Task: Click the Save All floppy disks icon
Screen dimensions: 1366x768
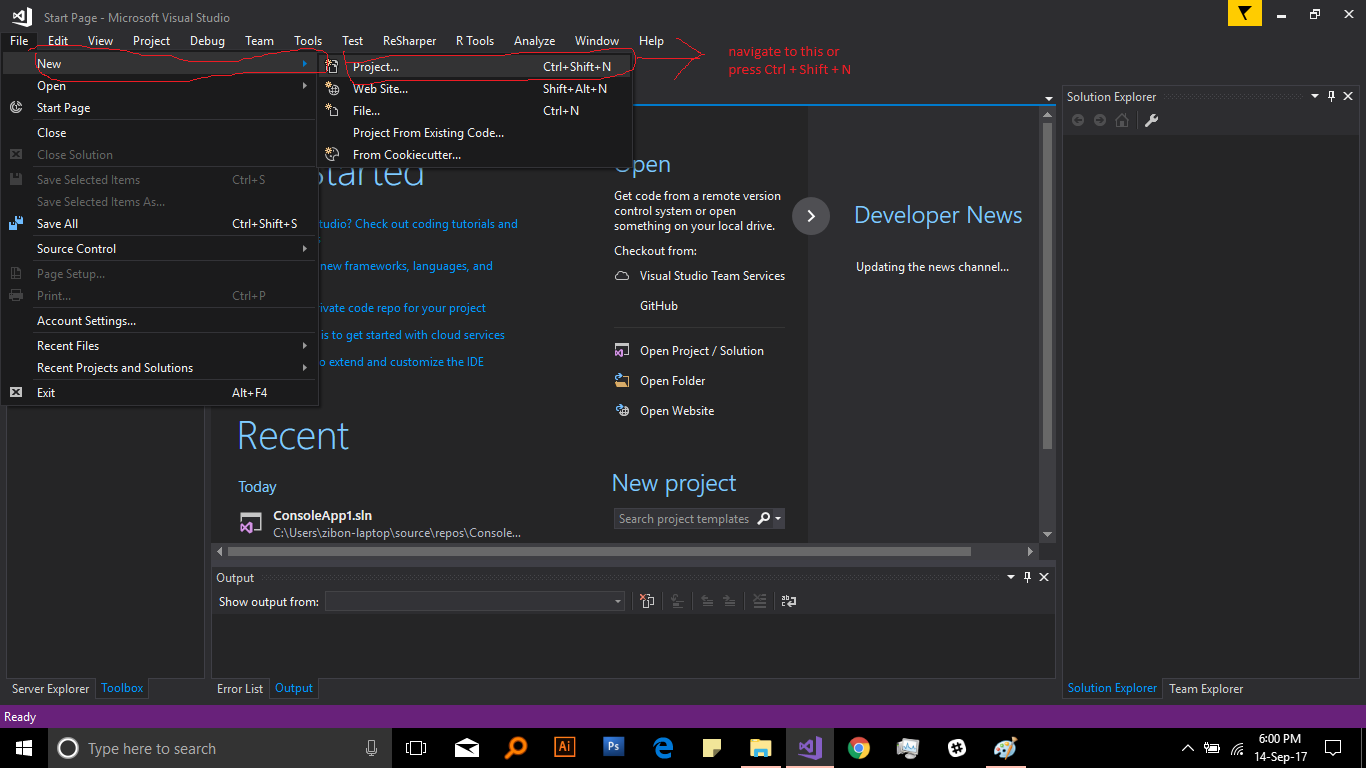Action: coord(16,224)
